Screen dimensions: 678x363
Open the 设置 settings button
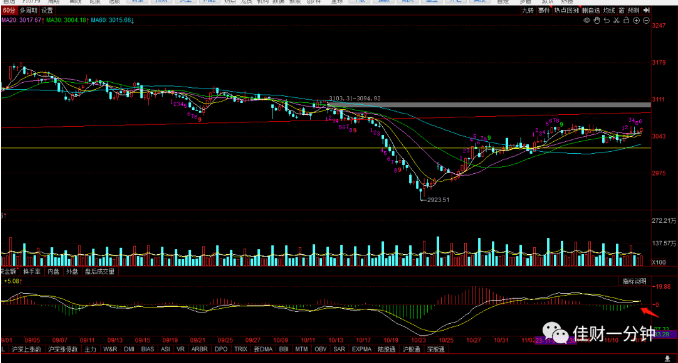click(48, 10)
